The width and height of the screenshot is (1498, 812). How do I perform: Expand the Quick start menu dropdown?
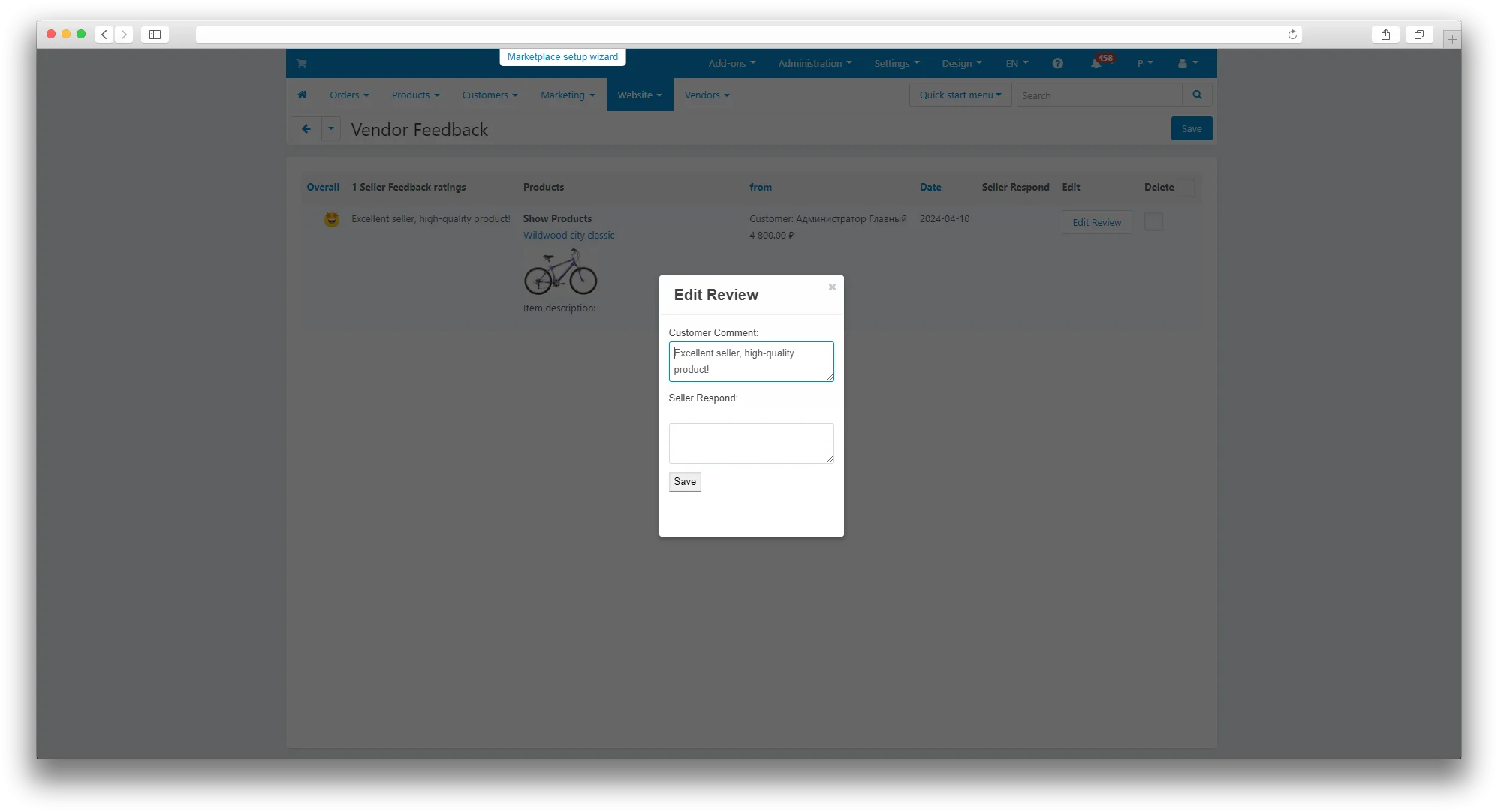coord(960,95)
